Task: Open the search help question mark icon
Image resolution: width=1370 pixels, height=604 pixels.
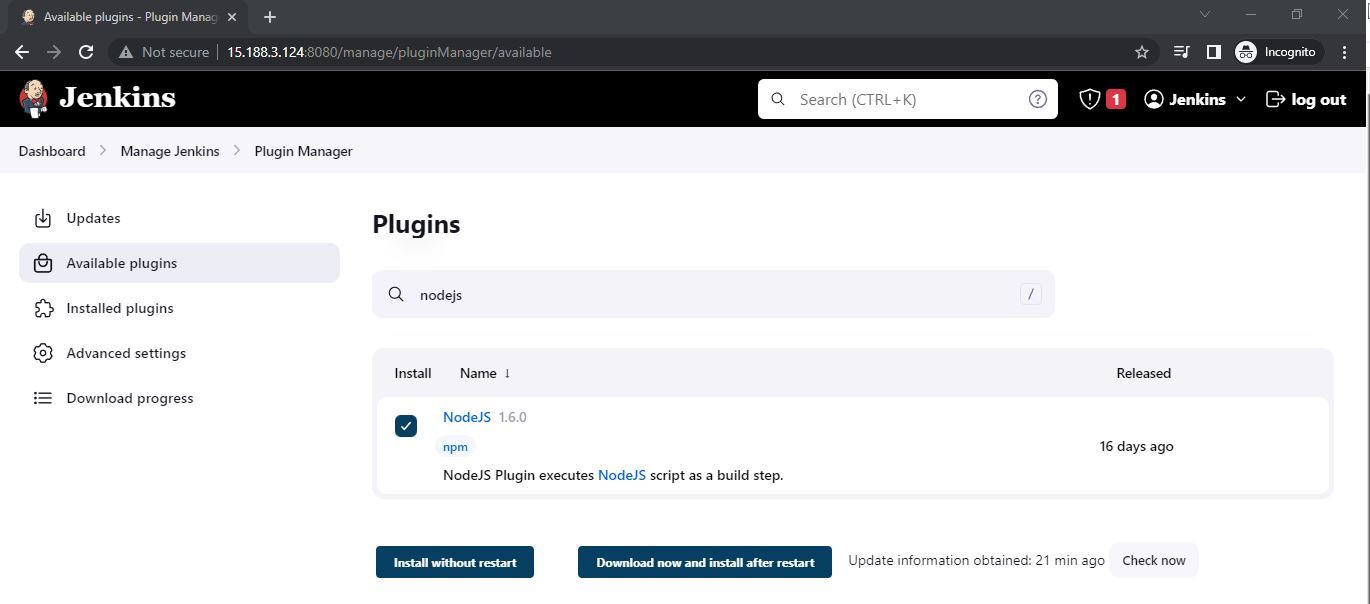Action: tap(1037, 98)
